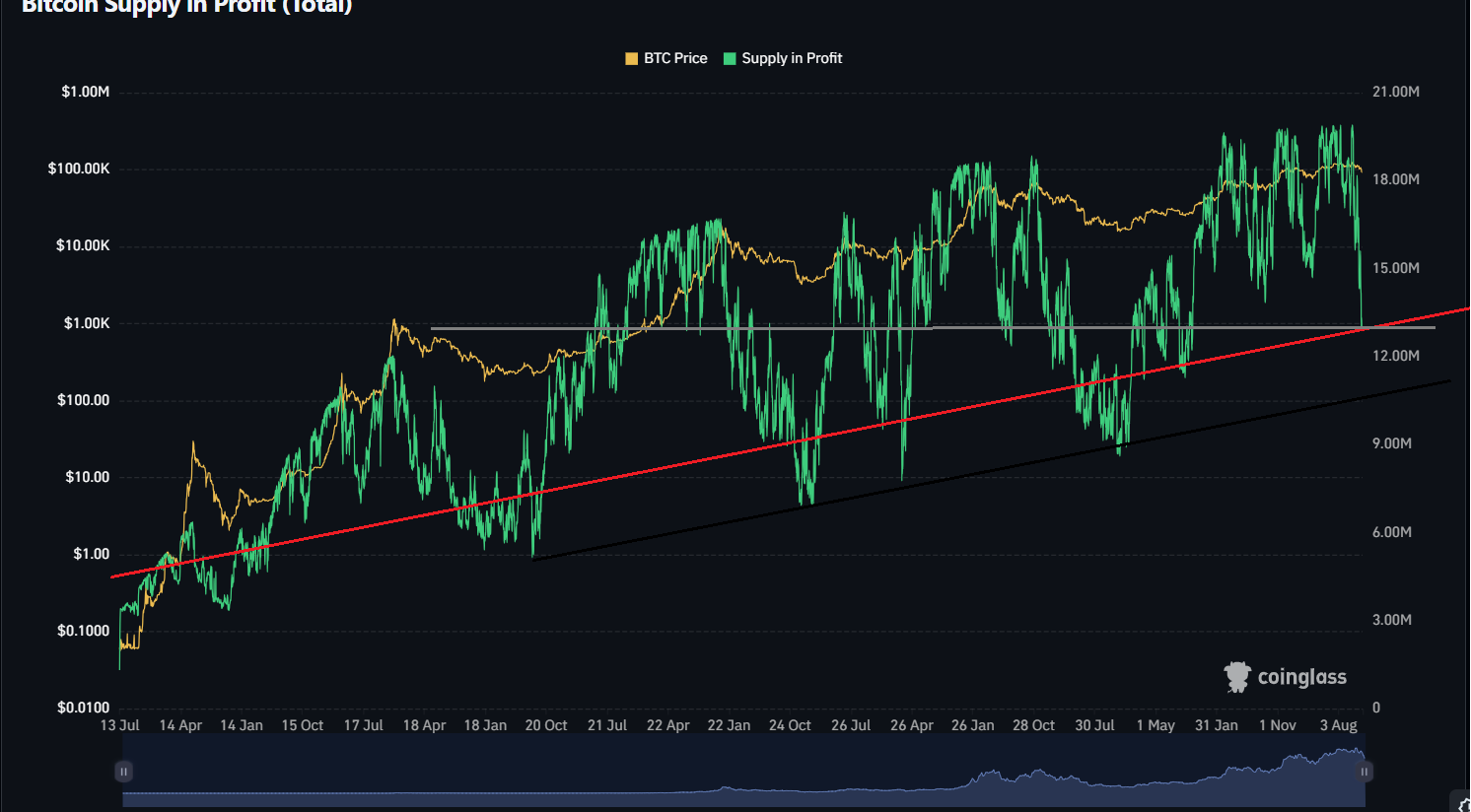Image resolution: width=1471 pixels, height=812 pixels.
Task: Click the coinglass watermark text
Action: [1301, 677]
